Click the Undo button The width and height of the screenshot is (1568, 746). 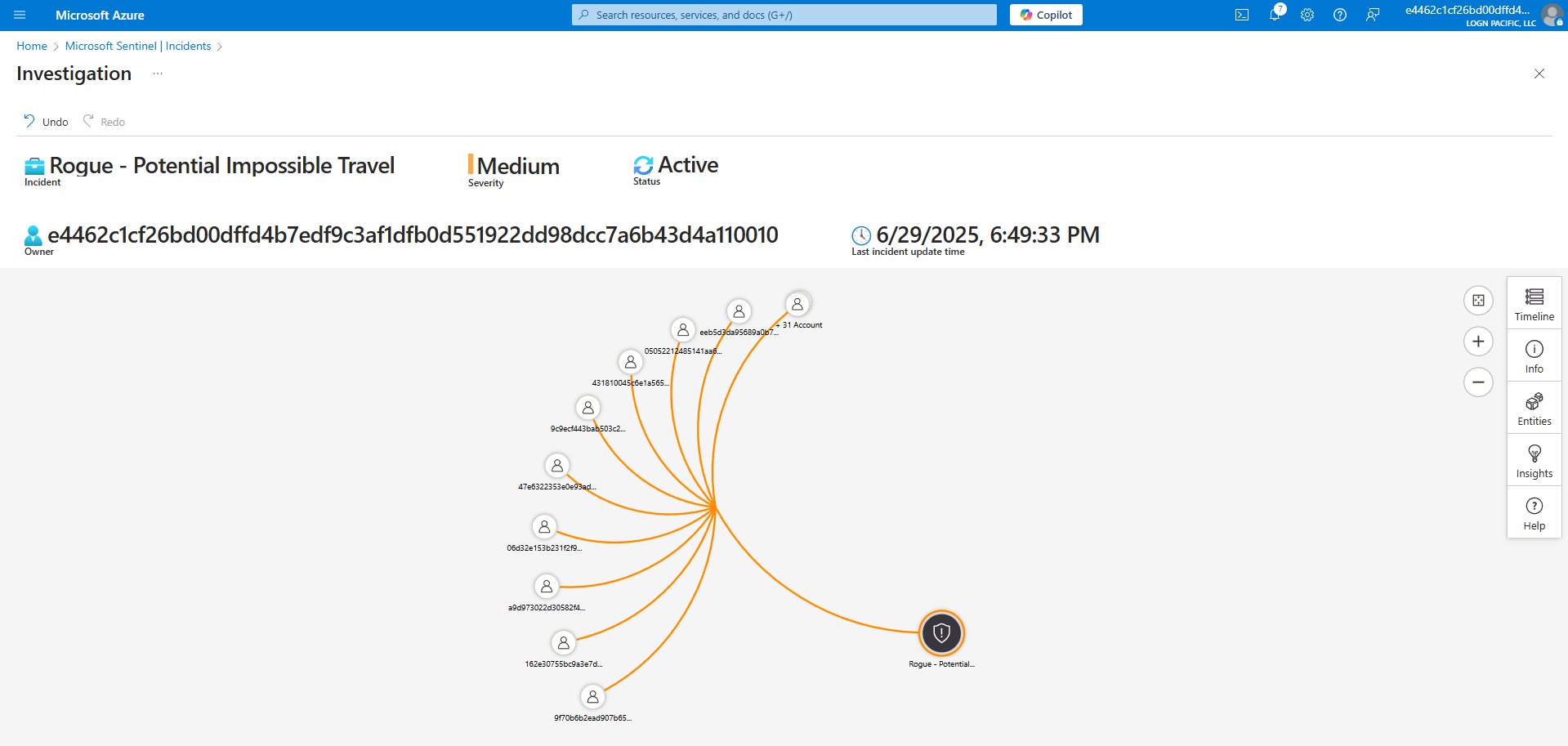pos(46,122)
